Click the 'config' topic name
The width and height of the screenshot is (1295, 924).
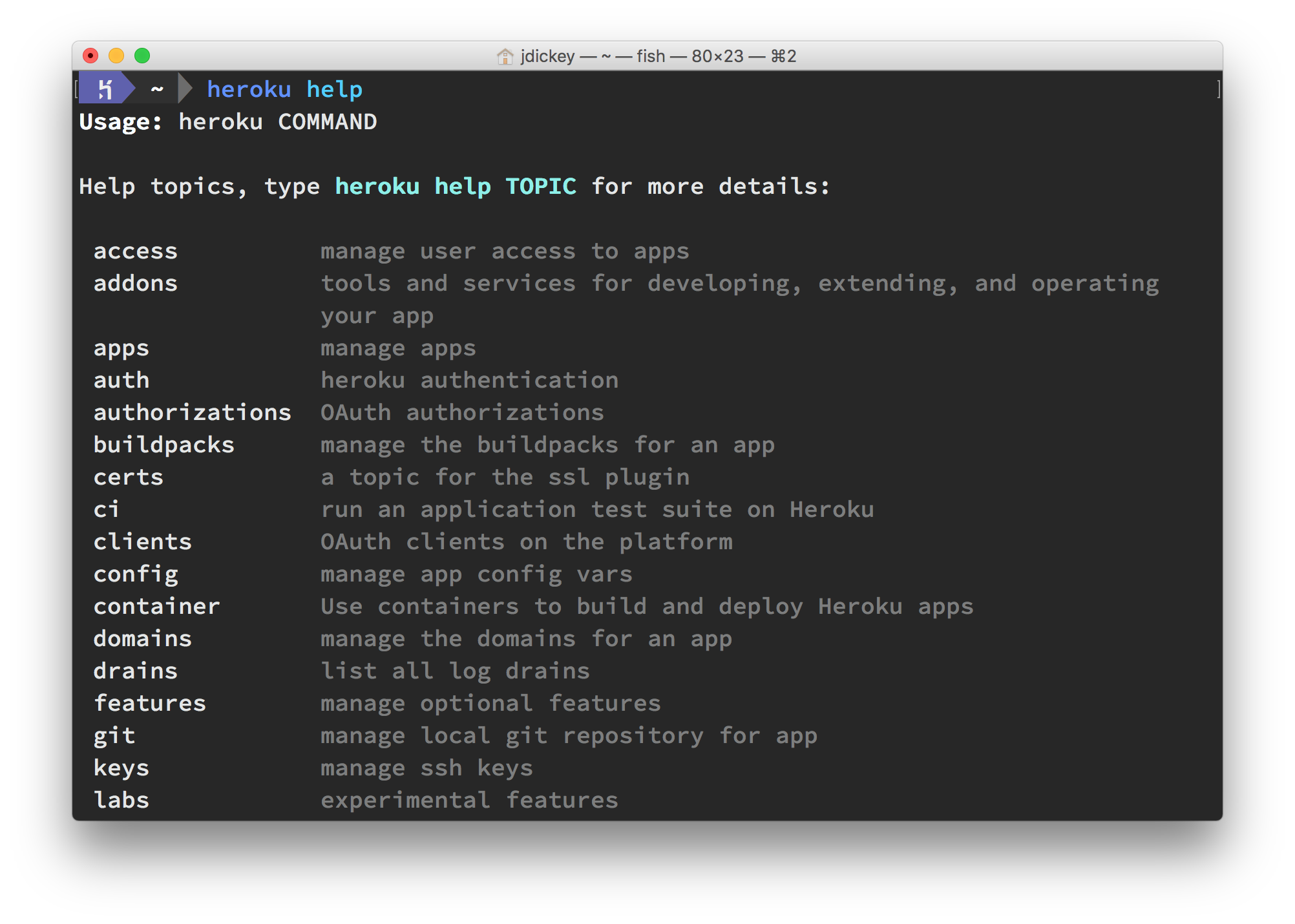tap(136, 575)
